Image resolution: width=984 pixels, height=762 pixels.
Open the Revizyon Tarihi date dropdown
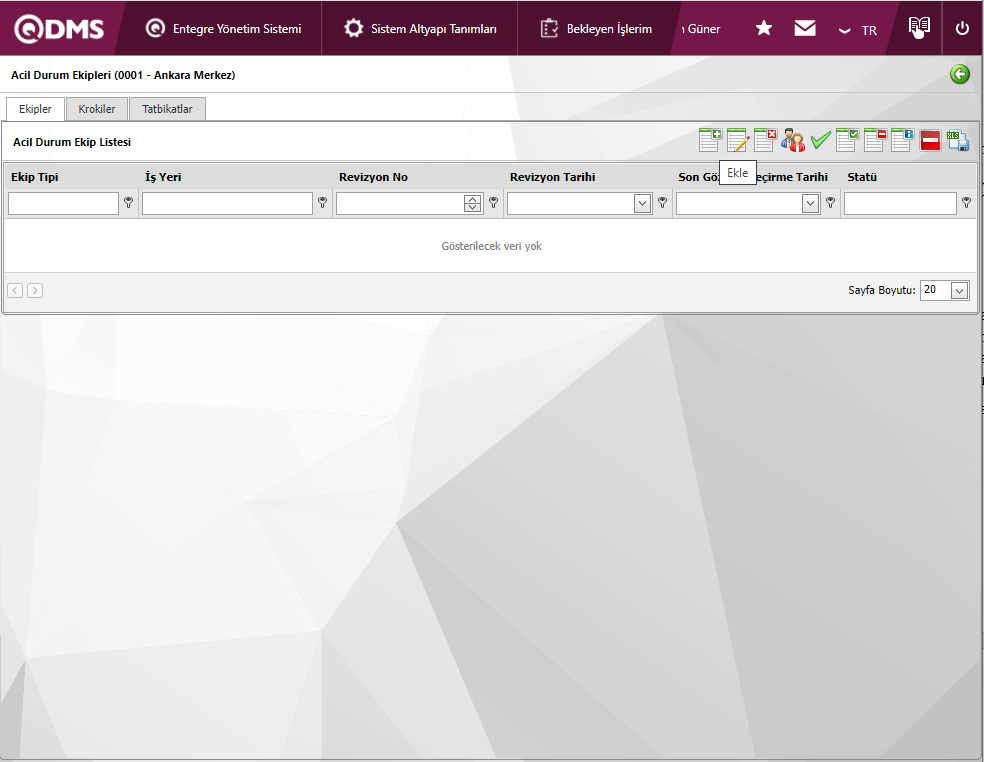[642, 203]
